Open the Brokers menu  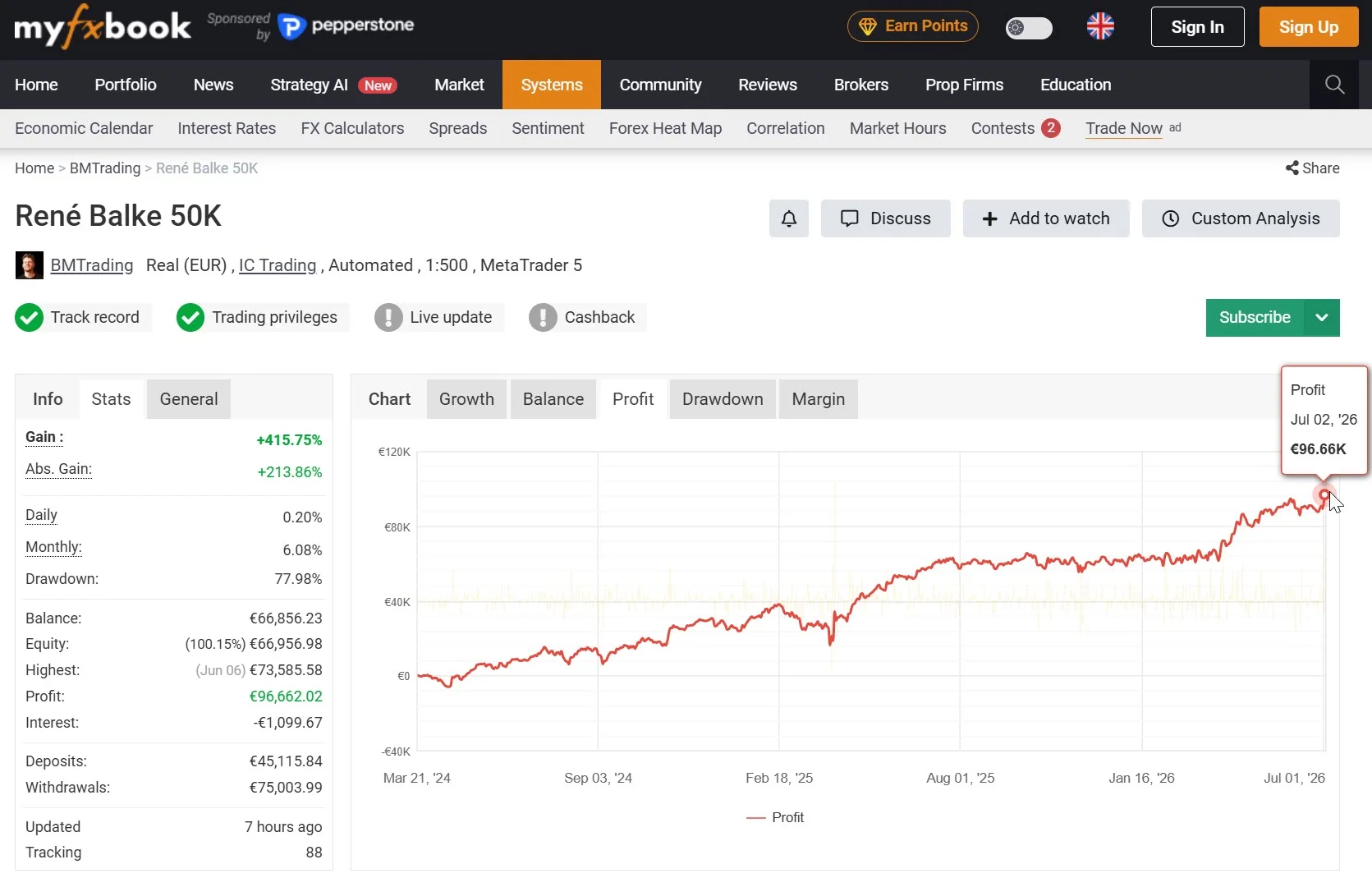point(861,85)
